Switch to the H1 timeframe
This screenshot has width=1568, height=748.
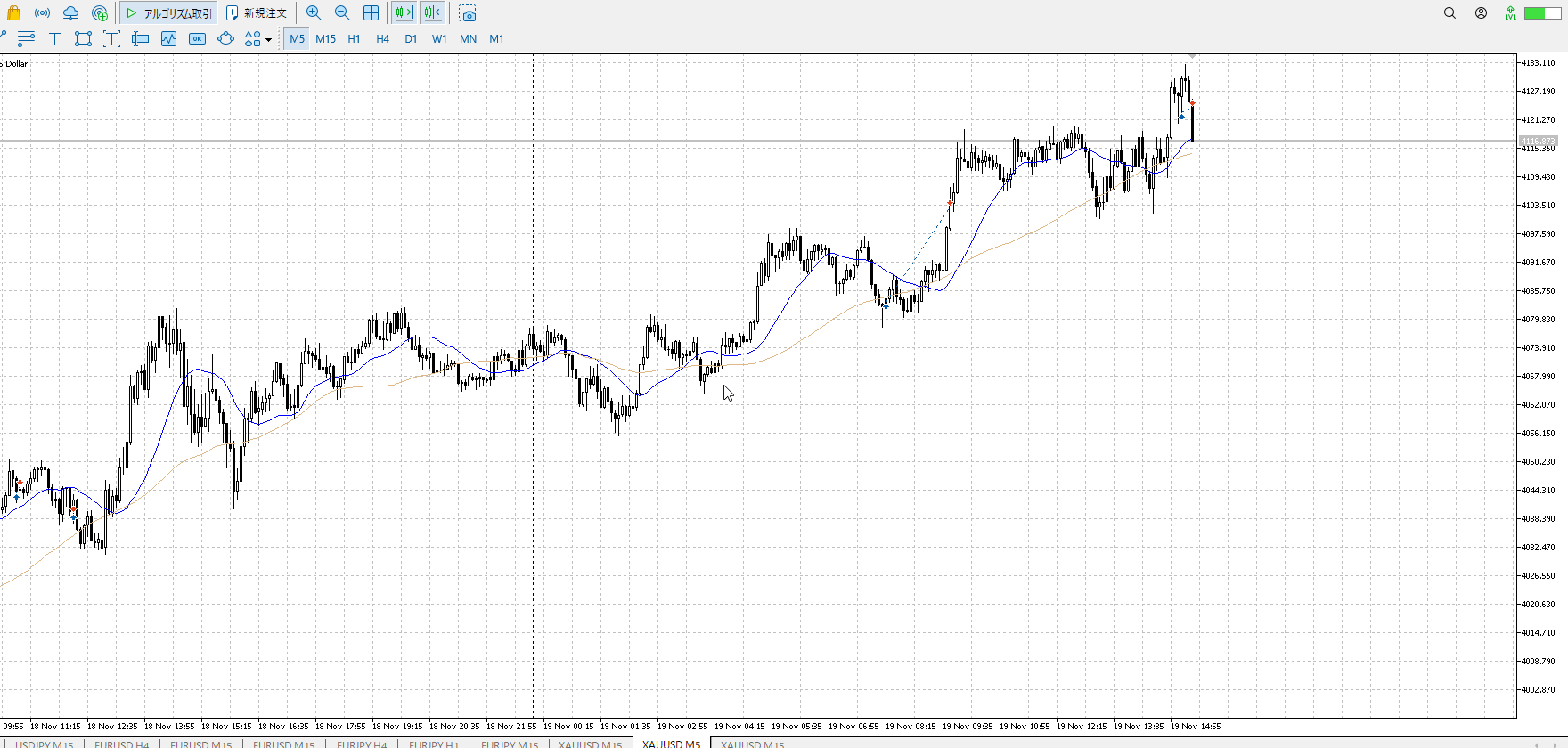point(354,39)
